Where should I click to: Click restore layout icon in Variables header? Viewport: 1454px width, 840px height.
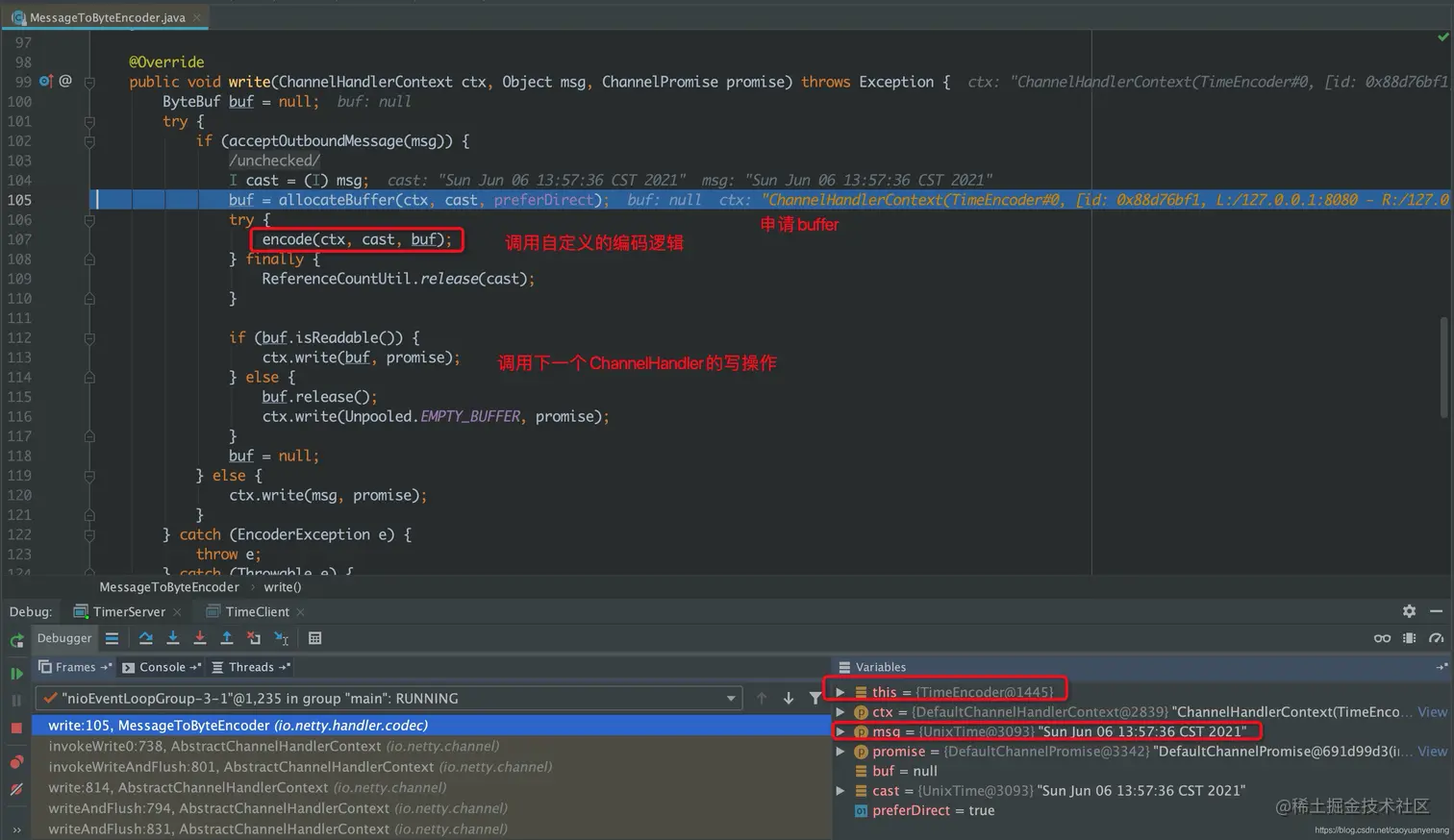tap(1441, 667)
